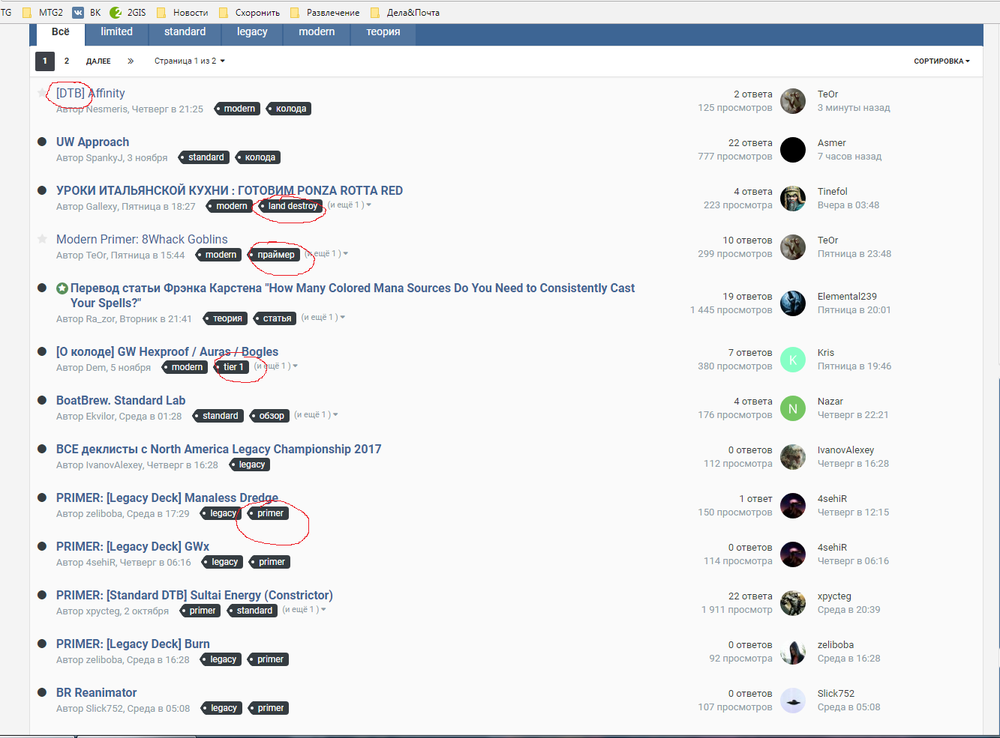Viewport: 1000px width, 738px height.
Task: Click Nazar's green N avatar
Action: 793,408
